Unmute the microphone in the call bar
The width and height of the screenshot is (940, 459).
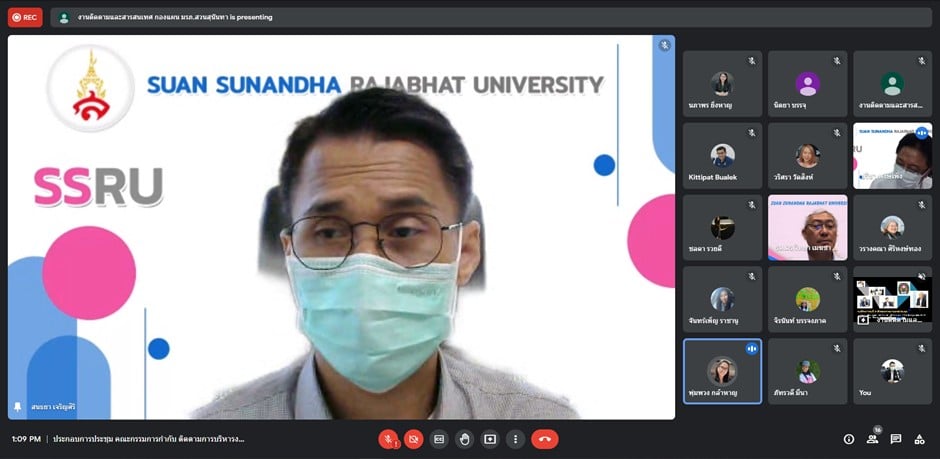pyautogui.click(x=388, y=439)
